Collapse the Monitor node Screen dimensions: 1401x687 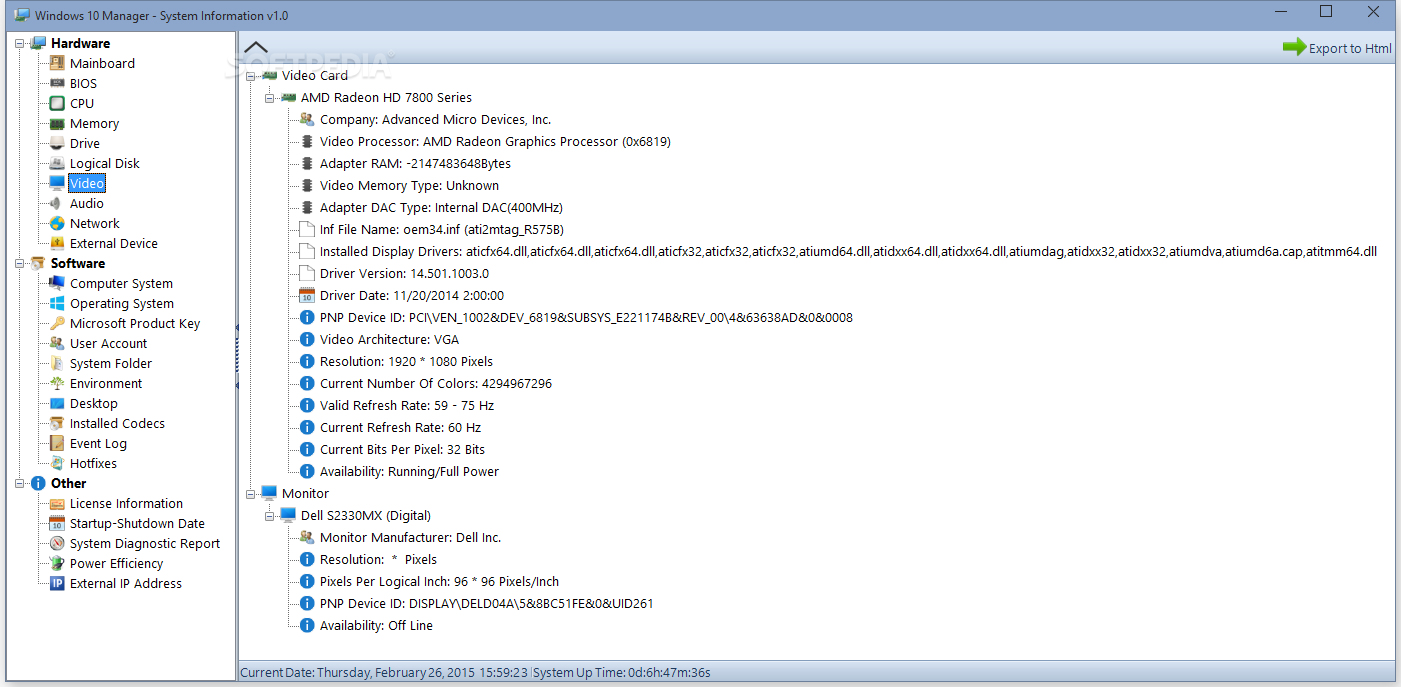click(250, 493)
